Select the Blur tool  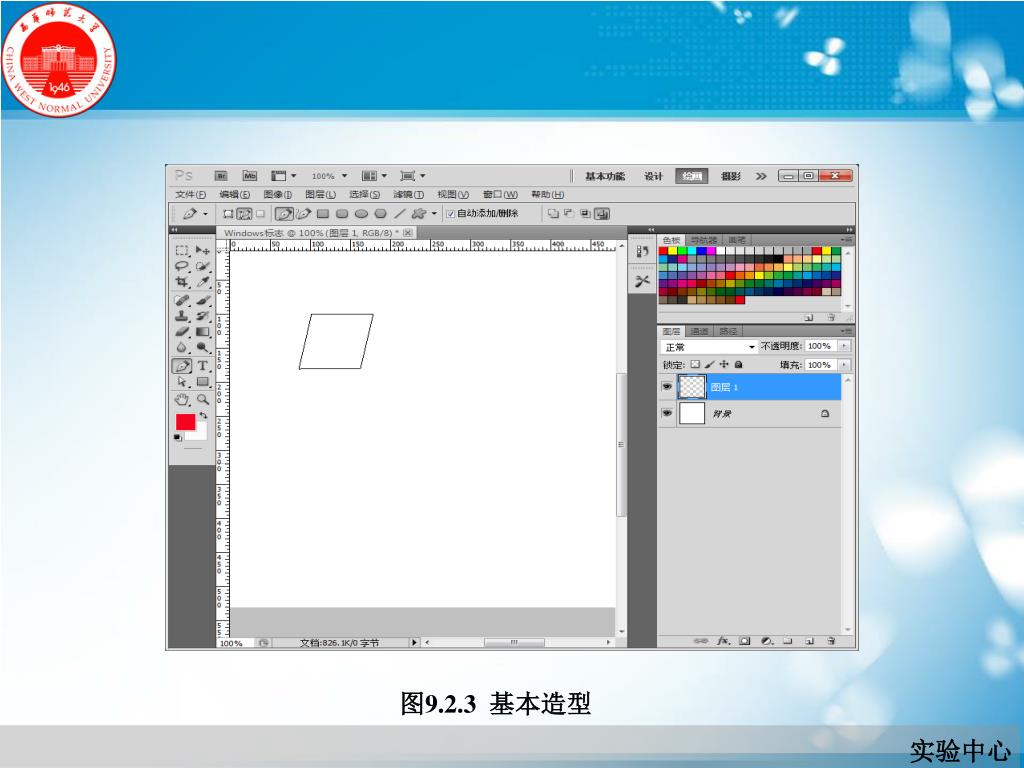(x=182, y=347)
